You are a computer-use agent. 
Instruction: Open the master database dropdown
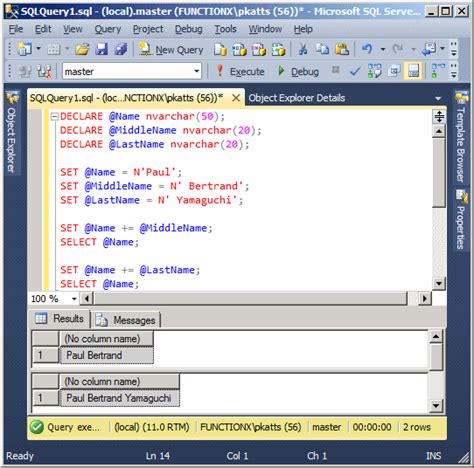(x=197, y=71)
